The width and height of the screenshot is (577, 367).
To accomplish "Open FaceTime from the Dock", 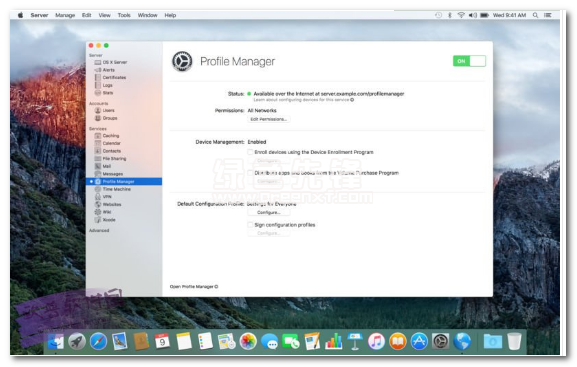I will click(291, 342).
